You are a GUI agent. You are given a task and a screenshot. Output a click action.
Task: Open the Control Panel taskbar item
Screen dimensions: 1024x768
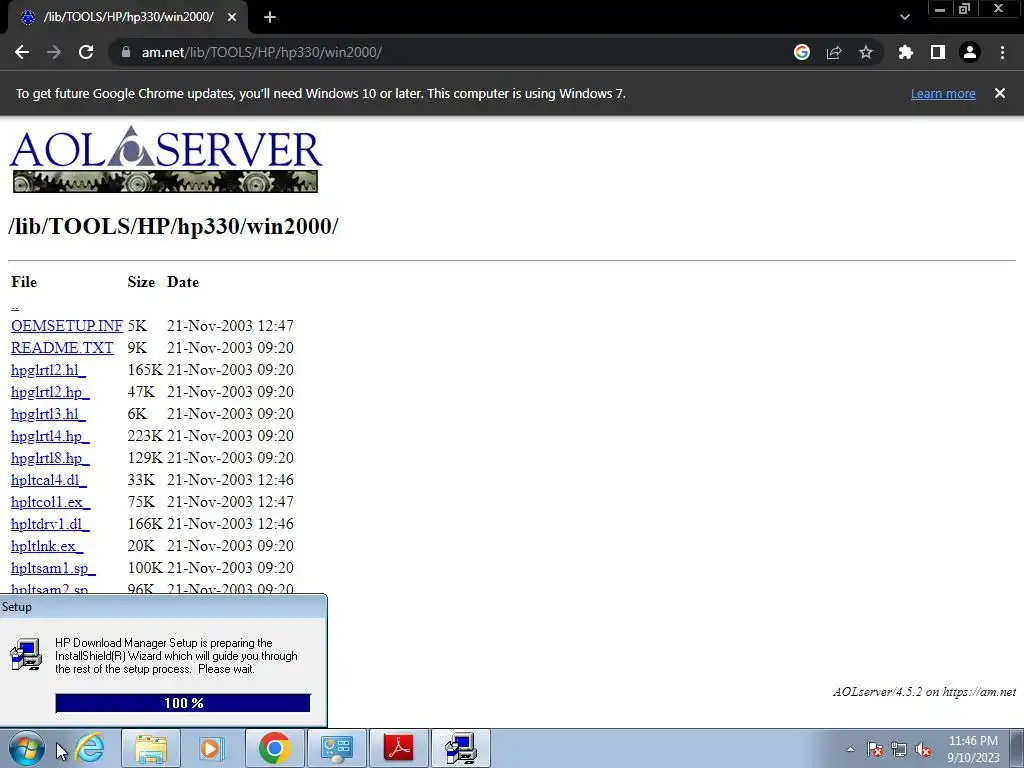(x=336, y=748)
